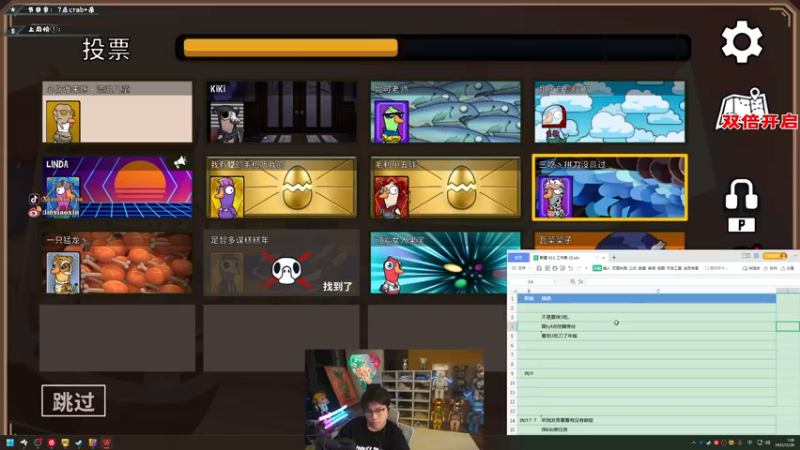Screen dimensions: 800x450
Task: Click the window layout icon left of WPS login
Action: (x=746, y=256)
